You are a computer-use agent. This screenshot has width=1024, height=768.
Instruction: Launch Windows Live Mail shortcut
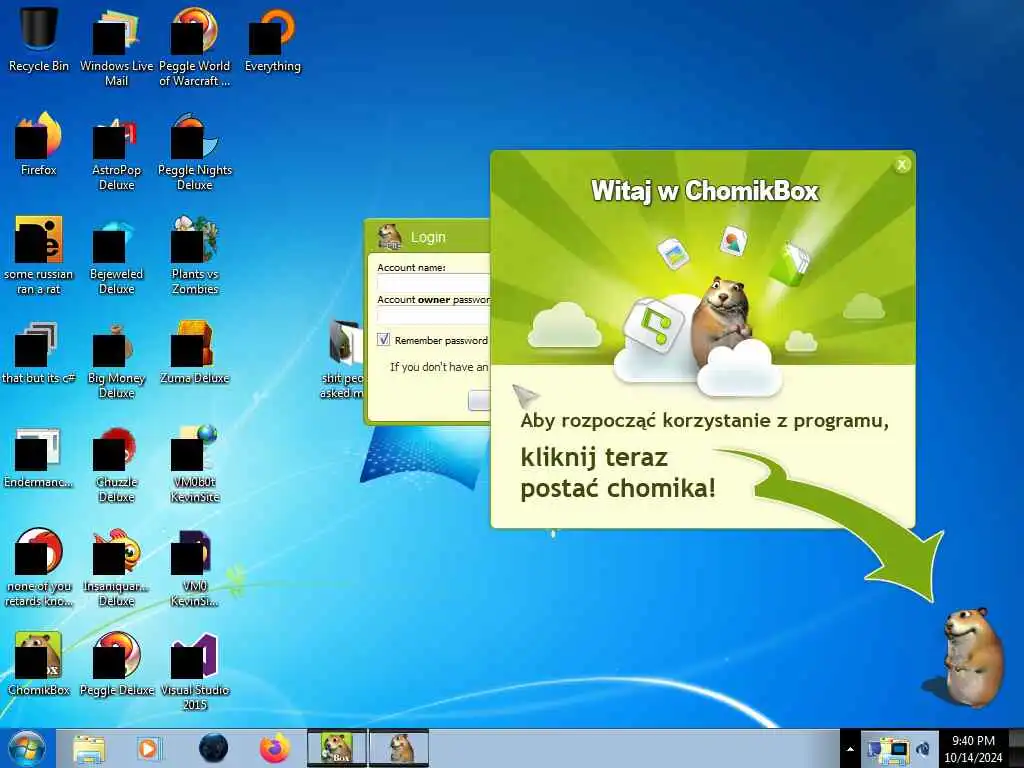pos(116,46)
